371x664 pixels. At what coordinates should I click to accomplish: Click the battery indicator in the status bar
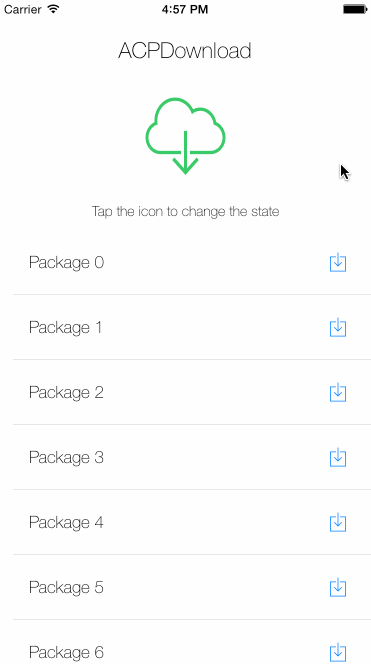tap(355, 9)
